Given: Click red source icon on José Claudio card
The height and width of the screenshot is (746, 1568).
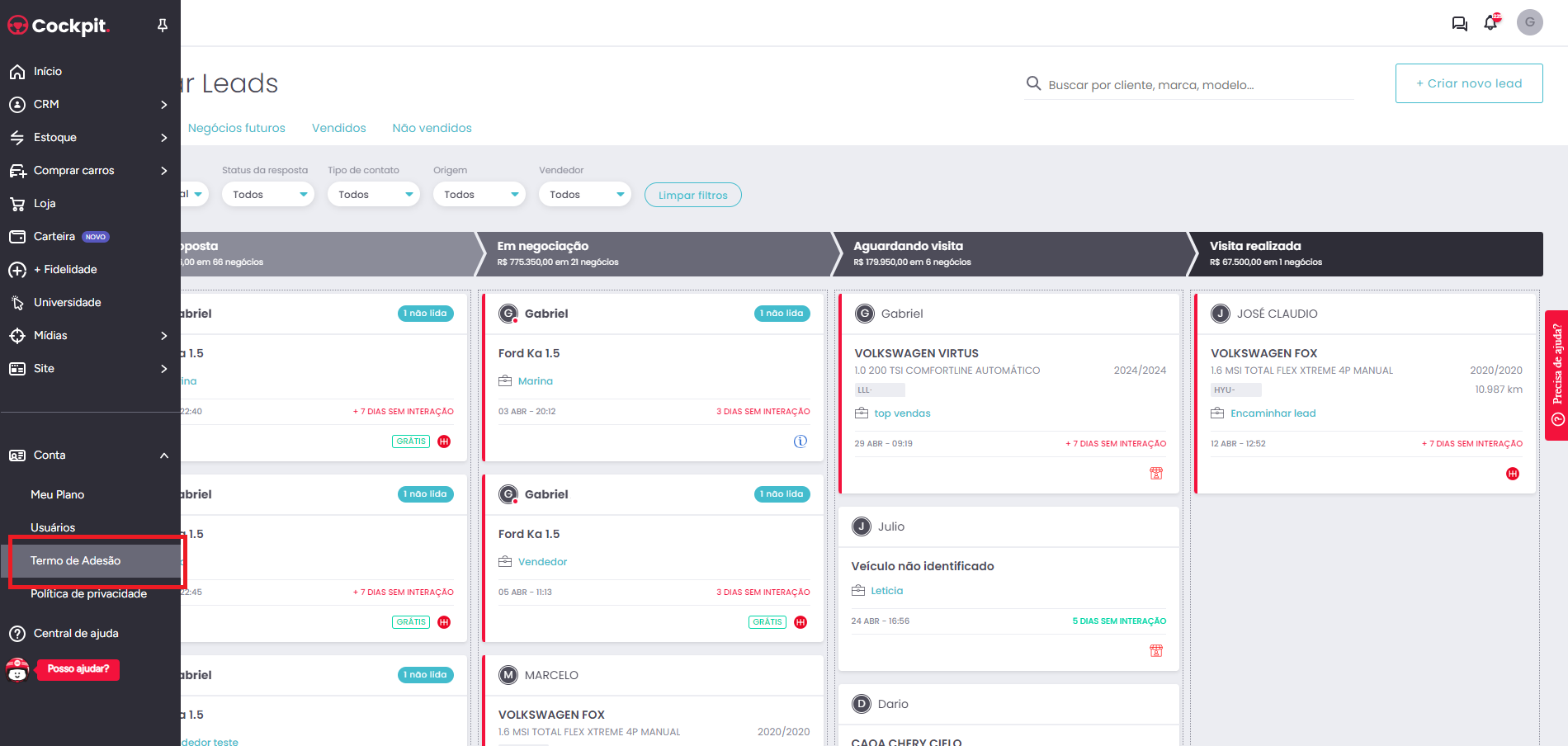Looking at the screenshot, I should (1513, 474).
